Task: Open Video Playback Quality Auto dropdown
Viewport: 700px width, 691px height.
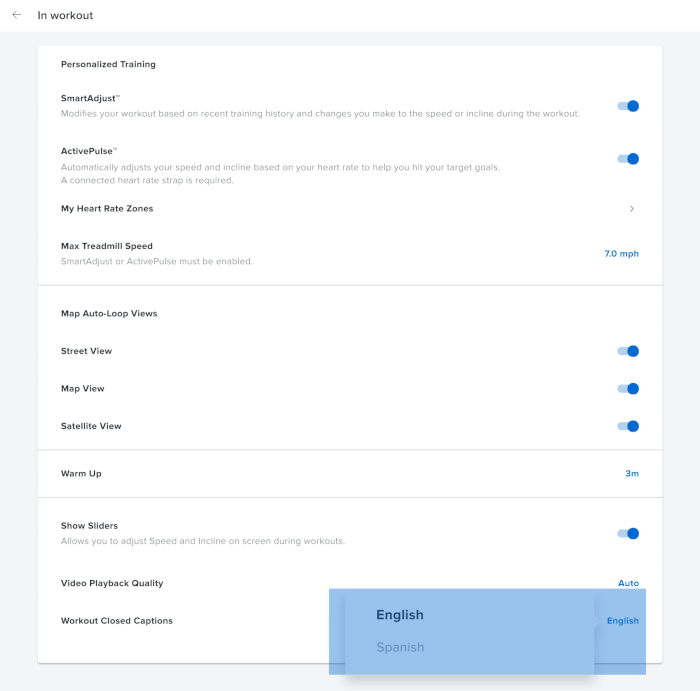Action: pos(628,583)
